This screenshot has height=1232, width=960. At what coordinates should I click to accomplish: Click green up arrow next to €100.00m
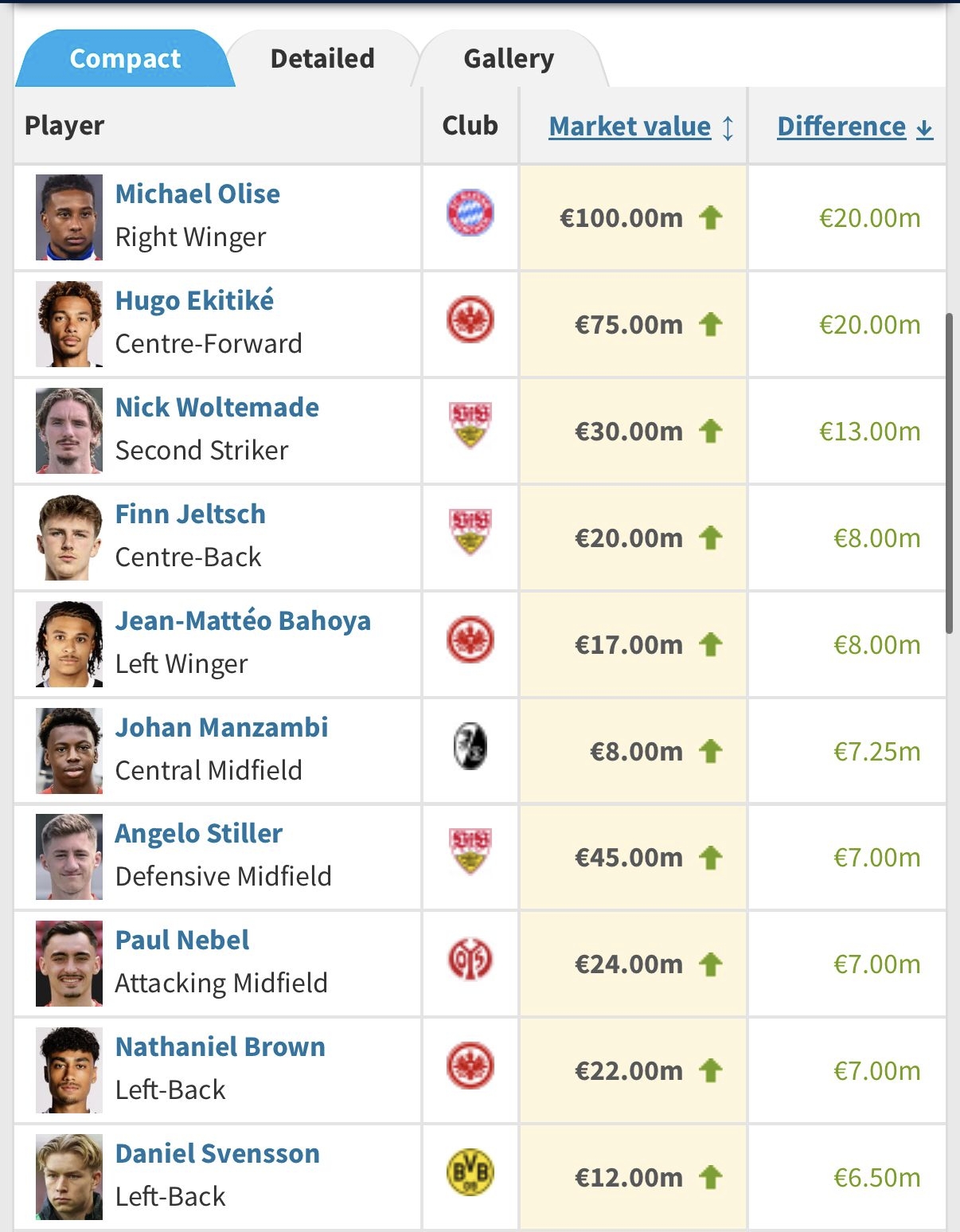point(711,217)
